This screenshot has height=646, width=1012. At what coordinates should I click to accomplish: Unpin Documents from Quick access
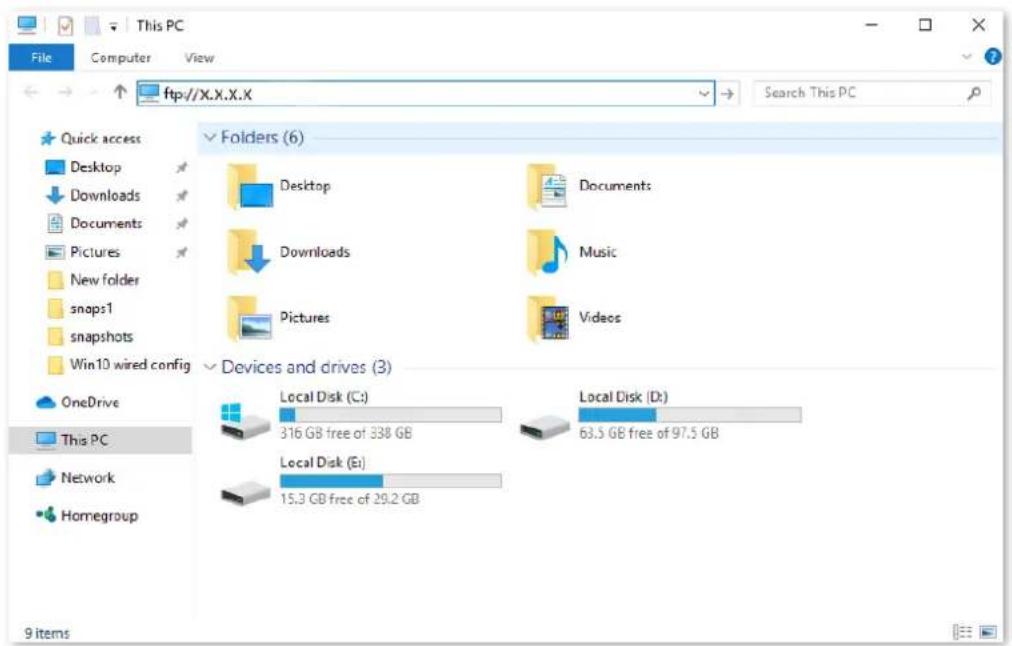(x=182, y=224)
